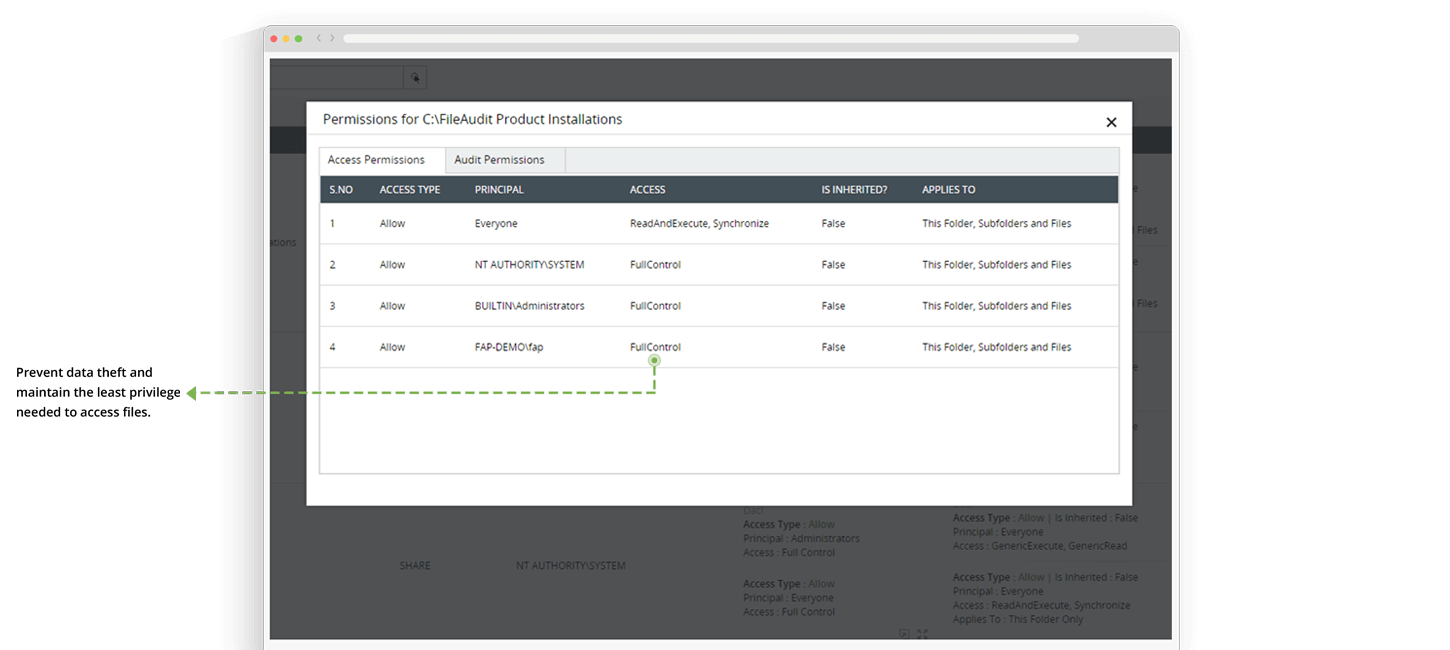Click Principal : Administrators in background page
This screenshot has height=650, width=1450.
[x=801, y=539]
